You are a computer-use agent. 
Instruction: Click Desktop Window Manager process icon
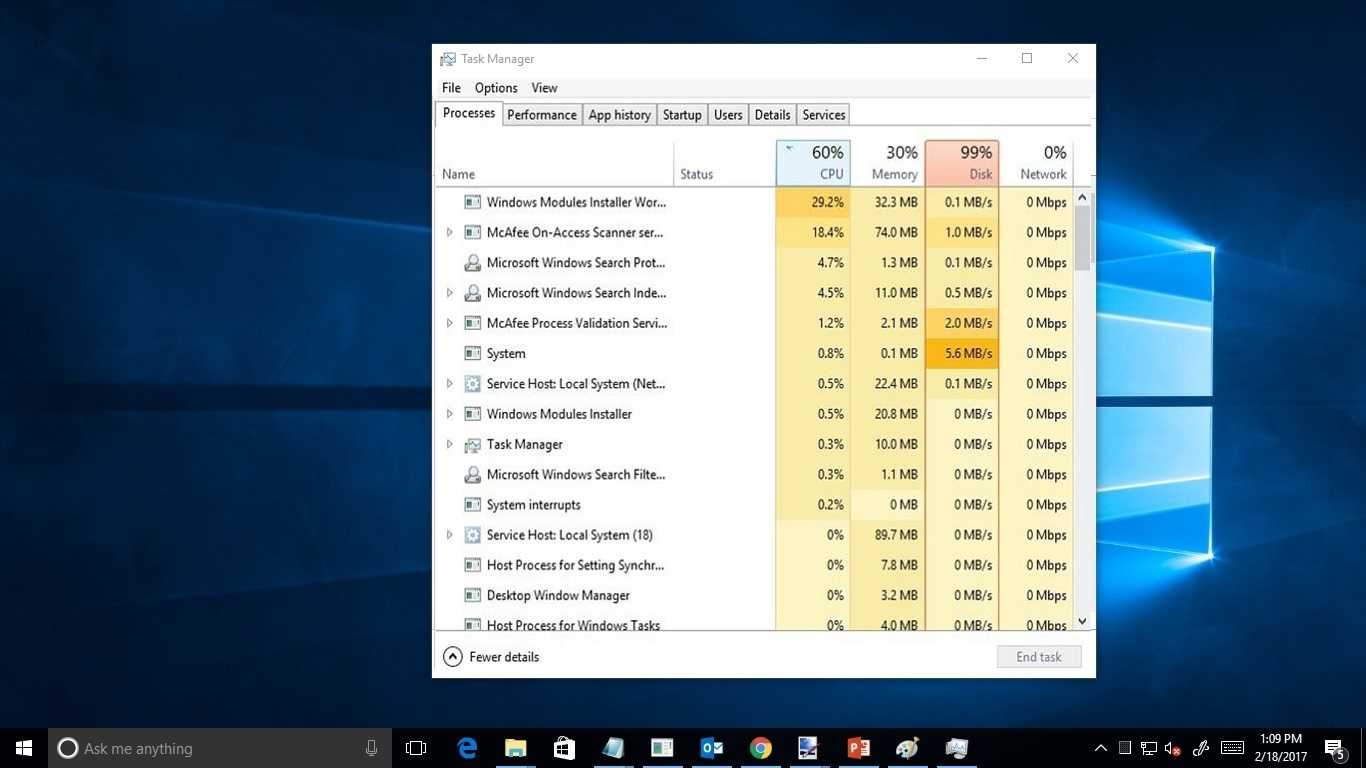(473, 595)
